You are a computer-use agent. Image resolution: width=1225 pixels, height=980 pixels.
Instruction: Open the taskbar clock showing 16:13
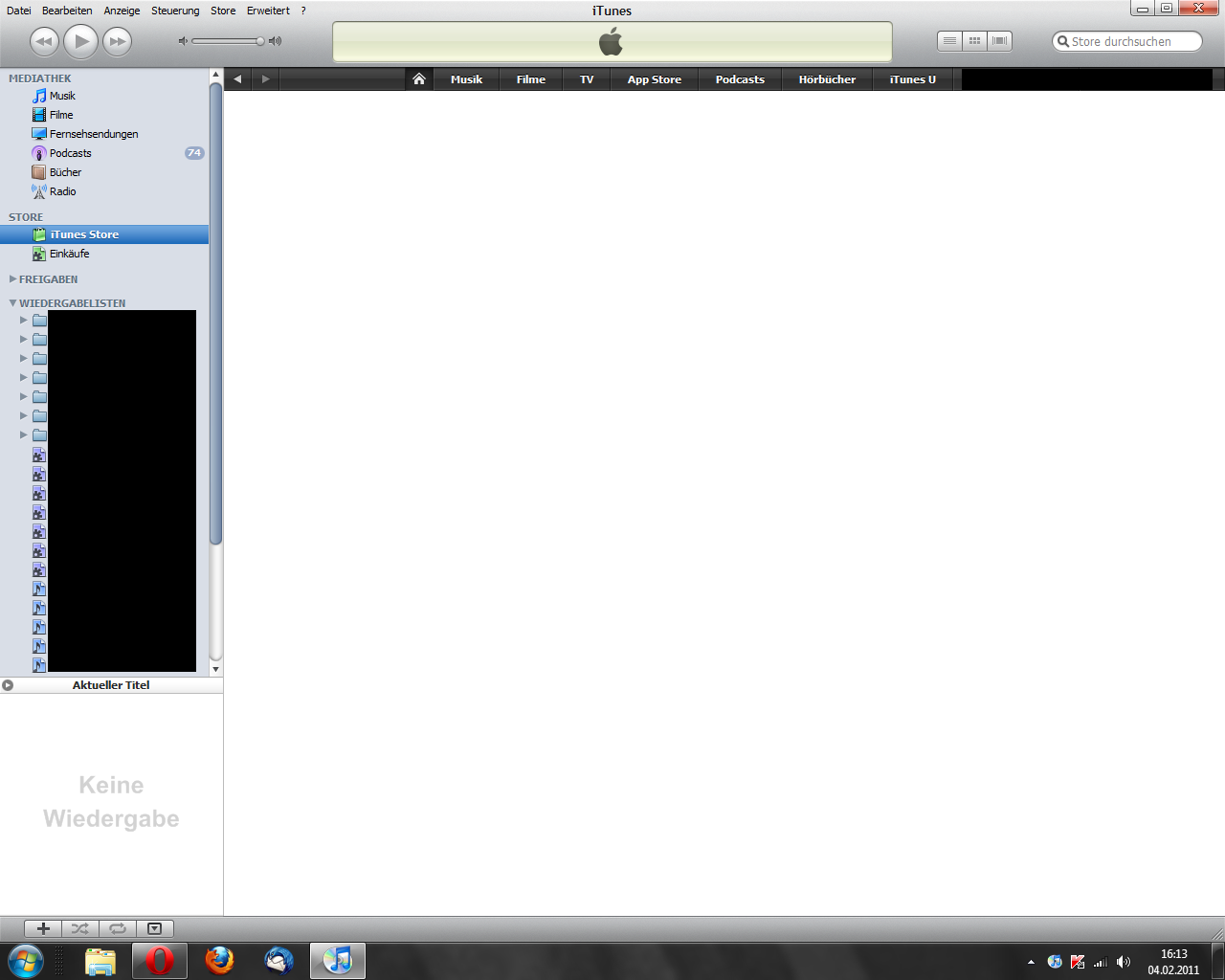1173,962
